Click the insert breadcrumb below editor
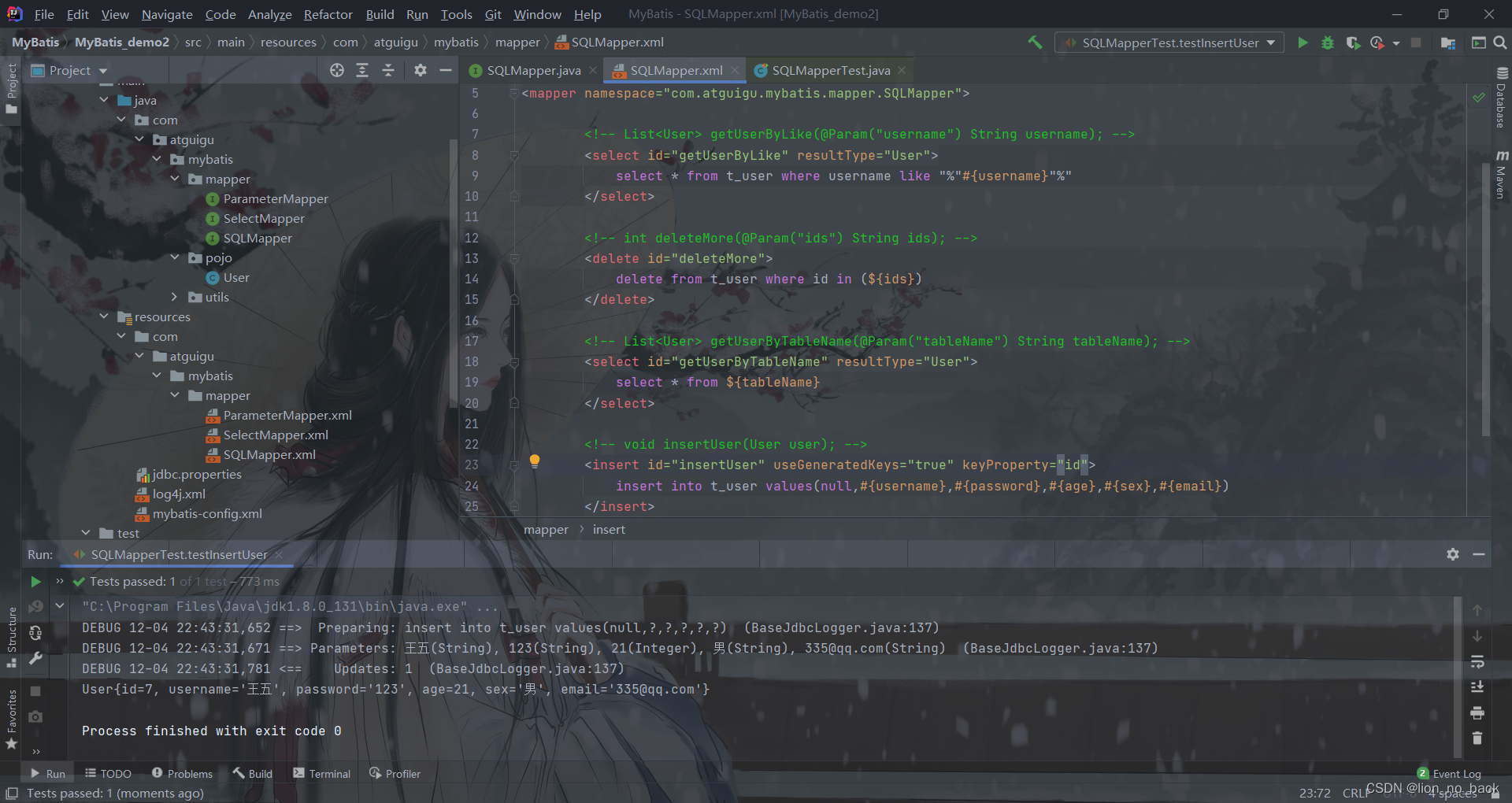The height and width of the screenshot is (803, 1512). (x=609, y=530)
